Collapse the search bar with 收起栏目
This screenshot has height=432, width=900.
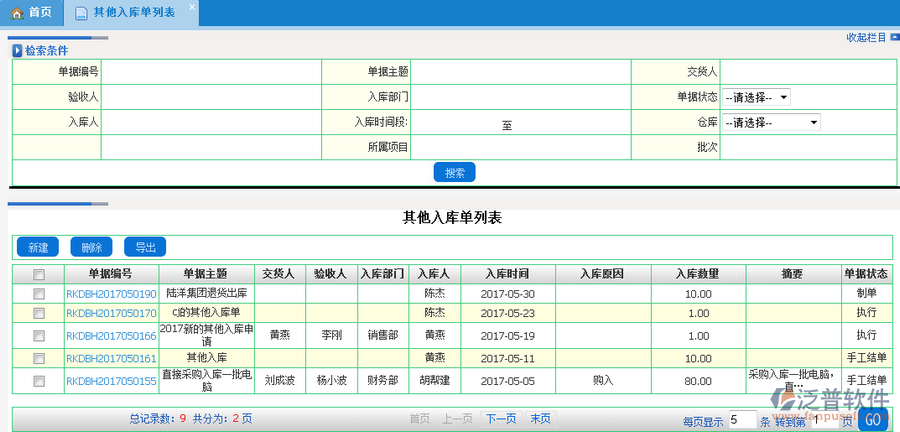[866, 37]
